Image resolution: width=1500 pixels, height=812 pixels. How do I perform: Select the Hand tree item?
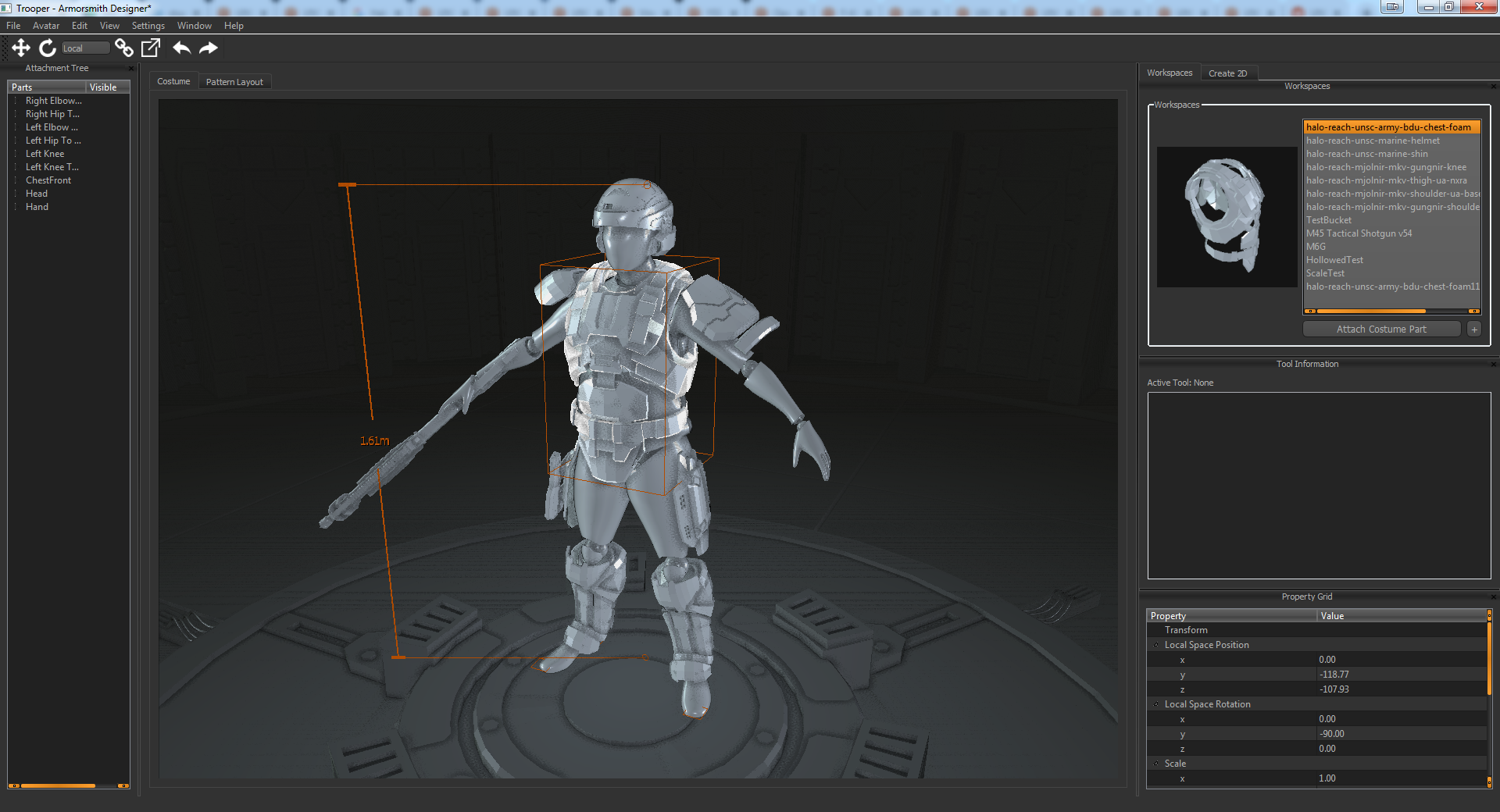tap(37, 207)
